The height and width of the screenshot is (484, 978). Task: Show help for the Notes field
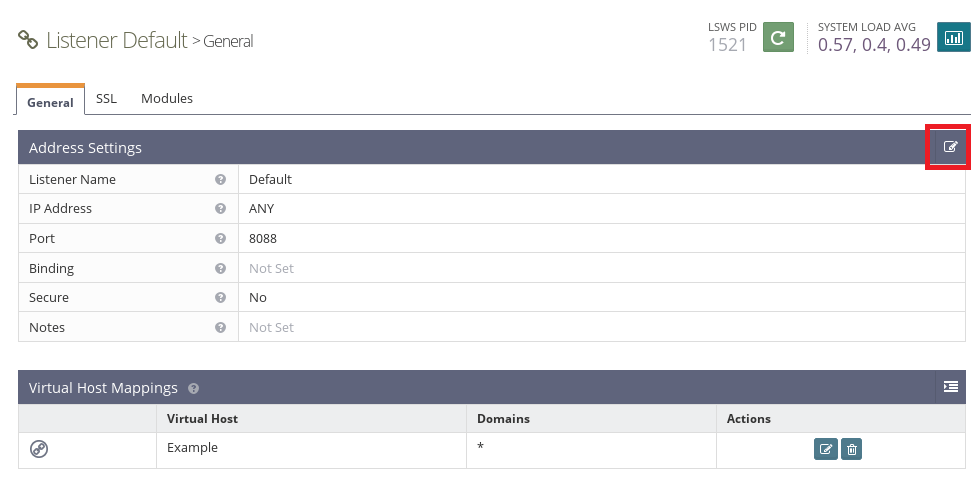click(220, 327)
